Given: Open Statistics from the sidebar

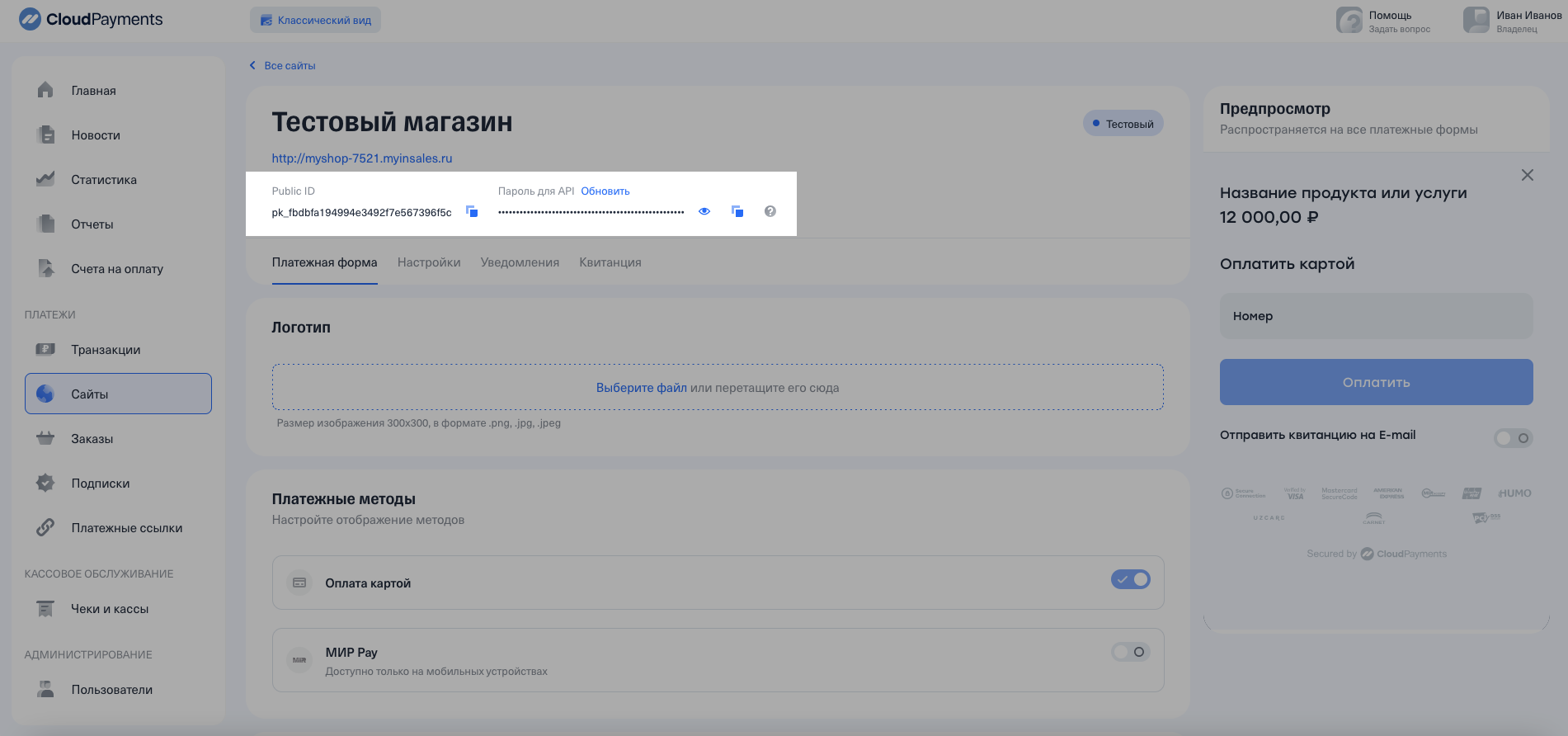Looking at the screenshot, I should click(103, 180).
